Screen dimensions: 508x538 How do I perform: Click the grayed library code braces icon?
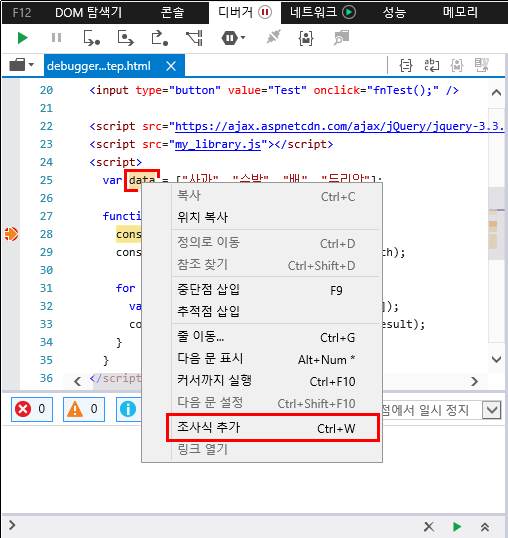pos(457,65)
